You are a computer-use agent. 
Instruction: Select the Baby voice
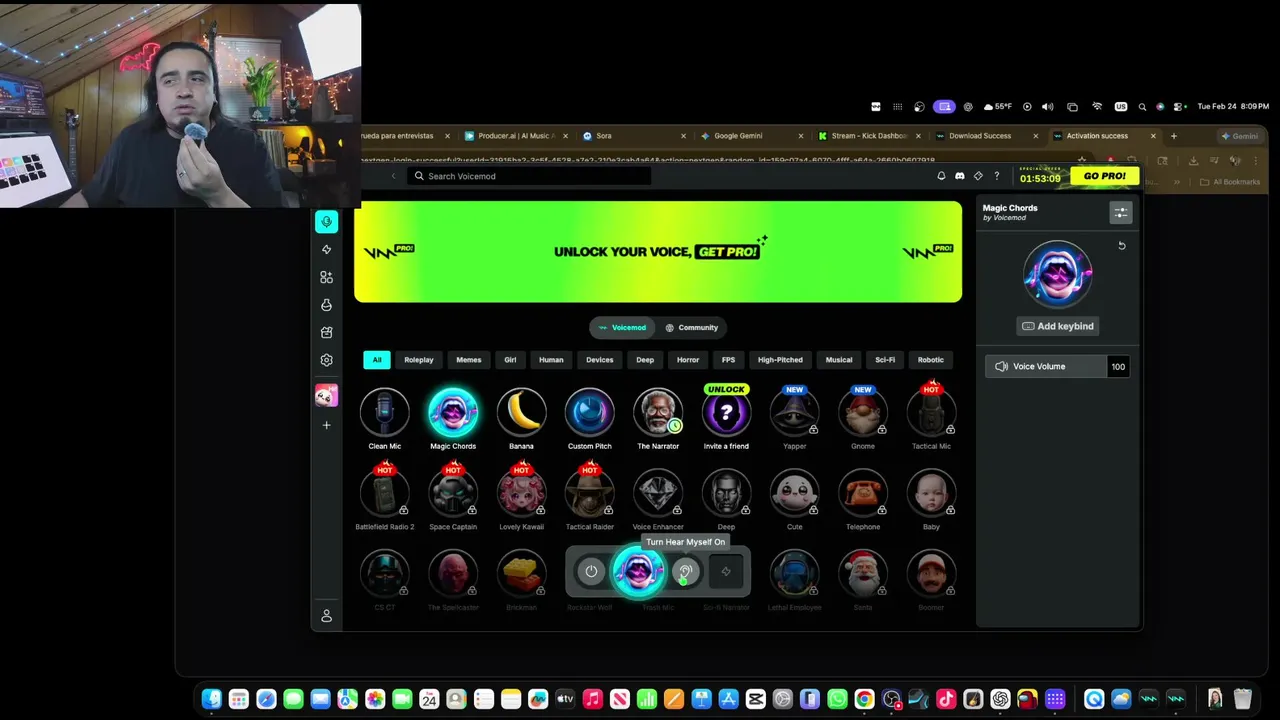tap(931, 494)
